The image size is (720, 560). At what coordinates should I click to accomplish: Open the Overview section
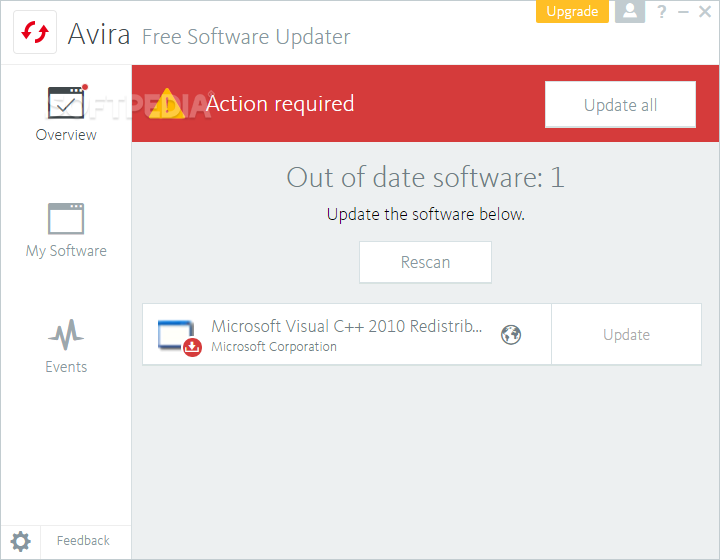click(x=66, y=113)
